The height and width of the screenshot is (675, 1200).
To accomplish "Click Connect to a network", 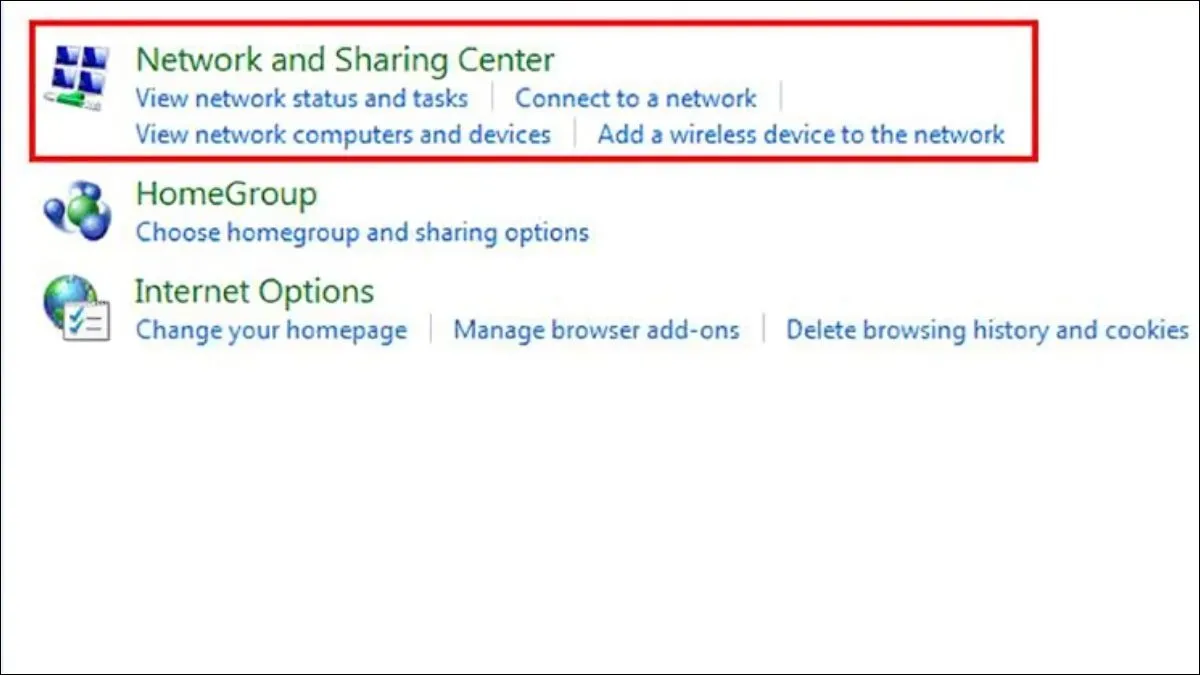I will 636,98.
